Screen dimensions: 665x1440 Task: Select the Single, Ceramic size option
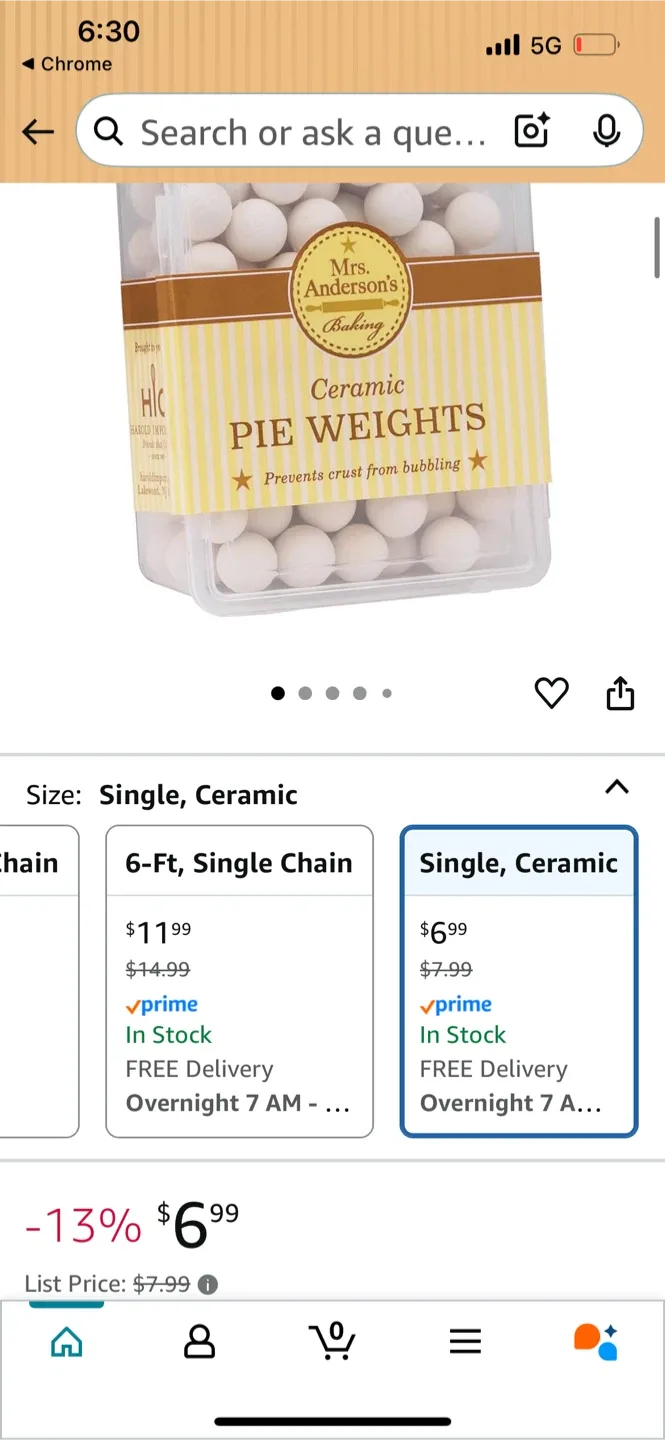click(518, 980)
